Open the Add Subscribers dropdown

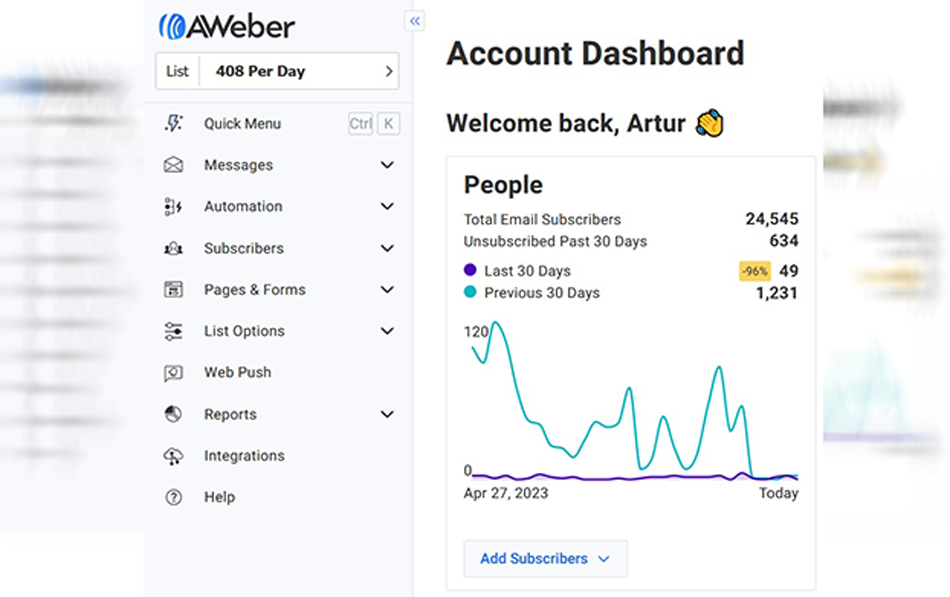[545, 559]
